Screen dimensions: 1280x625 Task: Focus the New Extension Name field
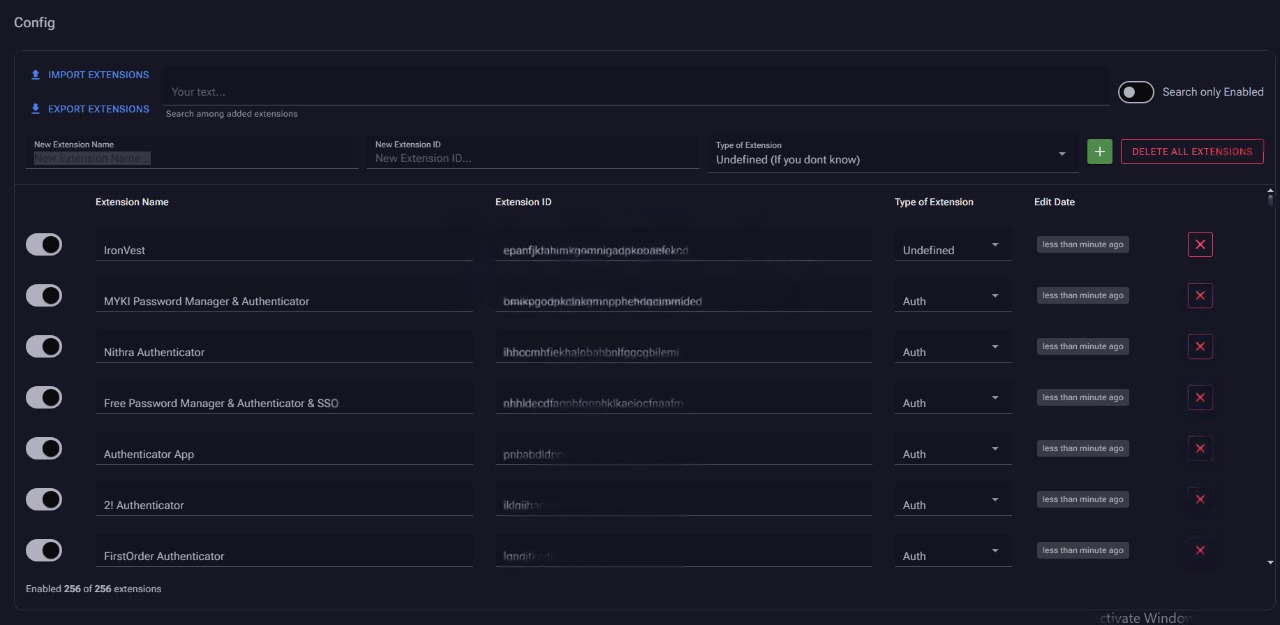coord(192,153)
